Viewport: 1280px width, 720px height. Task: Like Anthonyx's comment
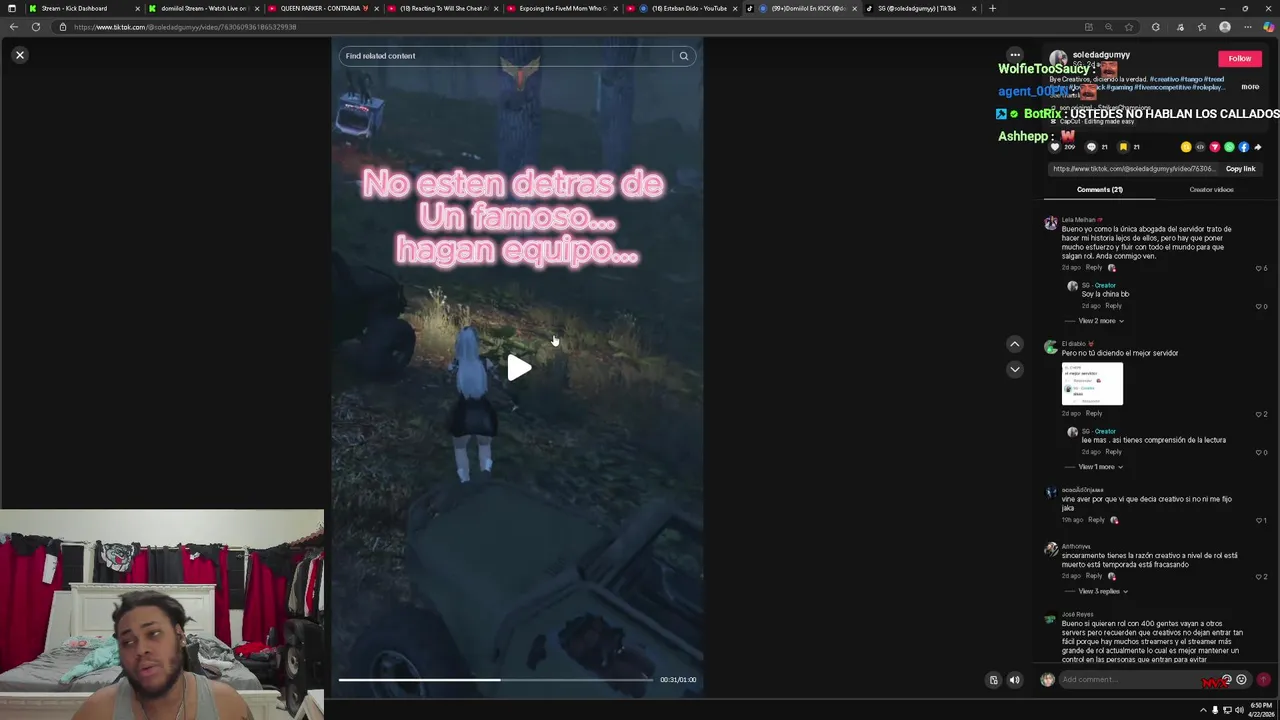coord(1259,577)
